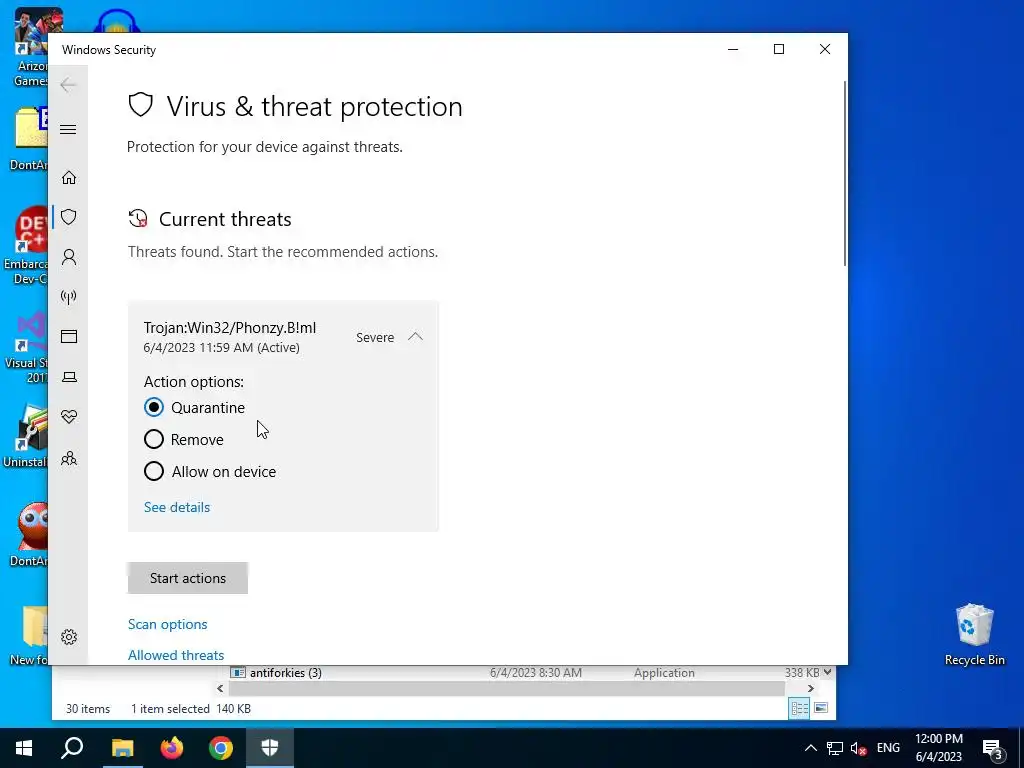1024x768 pixels.
Task: Open Account protection person icon
Action: coord(69,257)
